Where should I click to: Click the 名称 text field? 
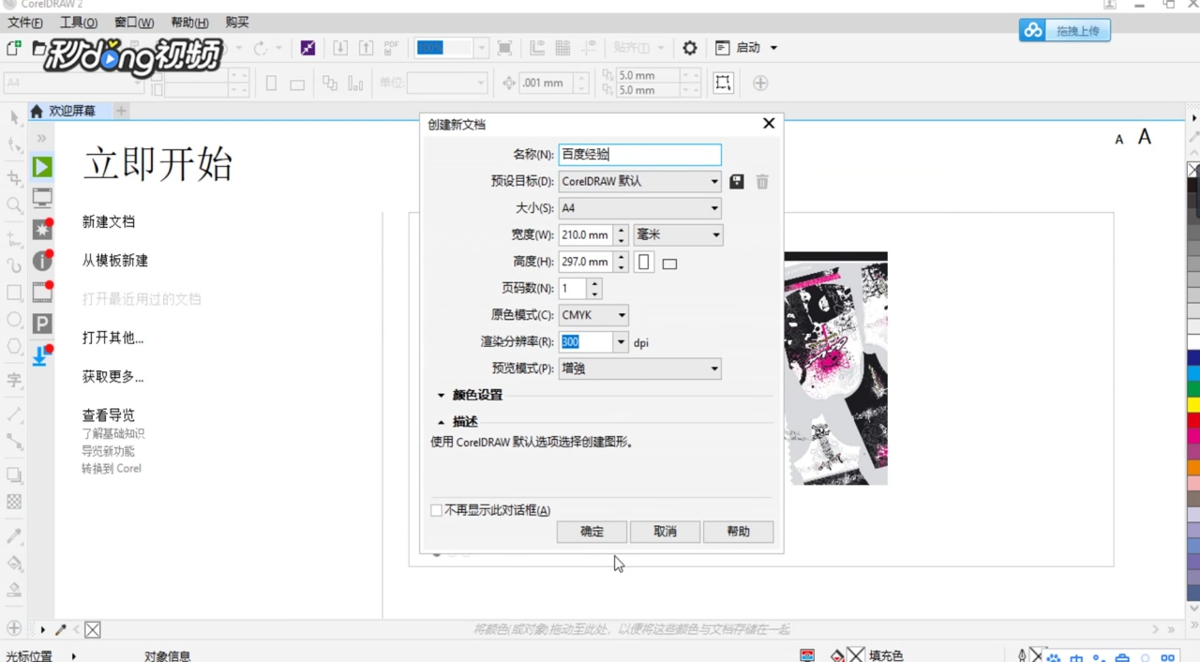(x=640, y=155)
